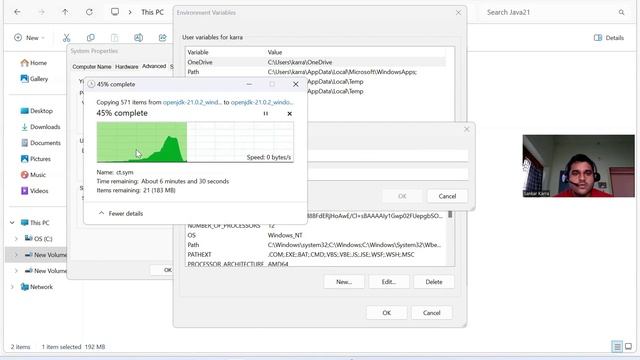The image size is (640, 360).
Task: Select This PC in sidebar
Action: (x=36, y=223)
